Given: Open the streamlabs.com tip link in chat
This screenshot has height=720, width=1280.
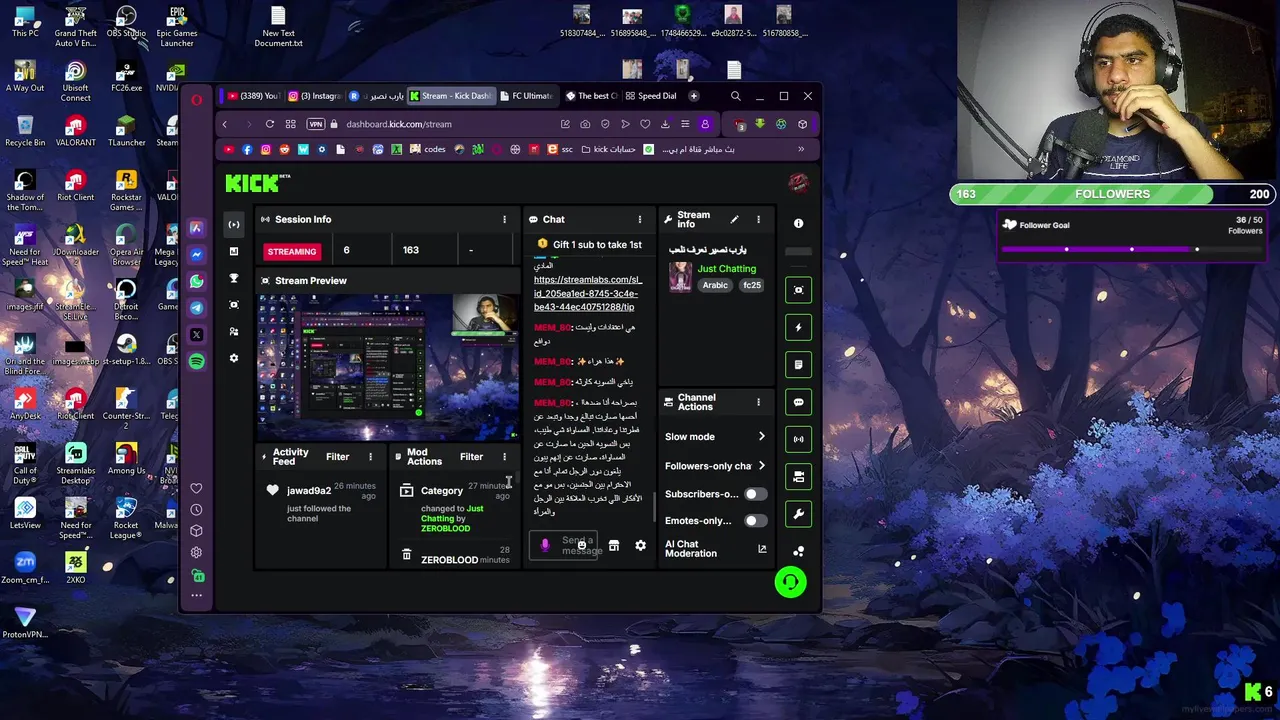Looking at the screenshot, I should [588, 294].
